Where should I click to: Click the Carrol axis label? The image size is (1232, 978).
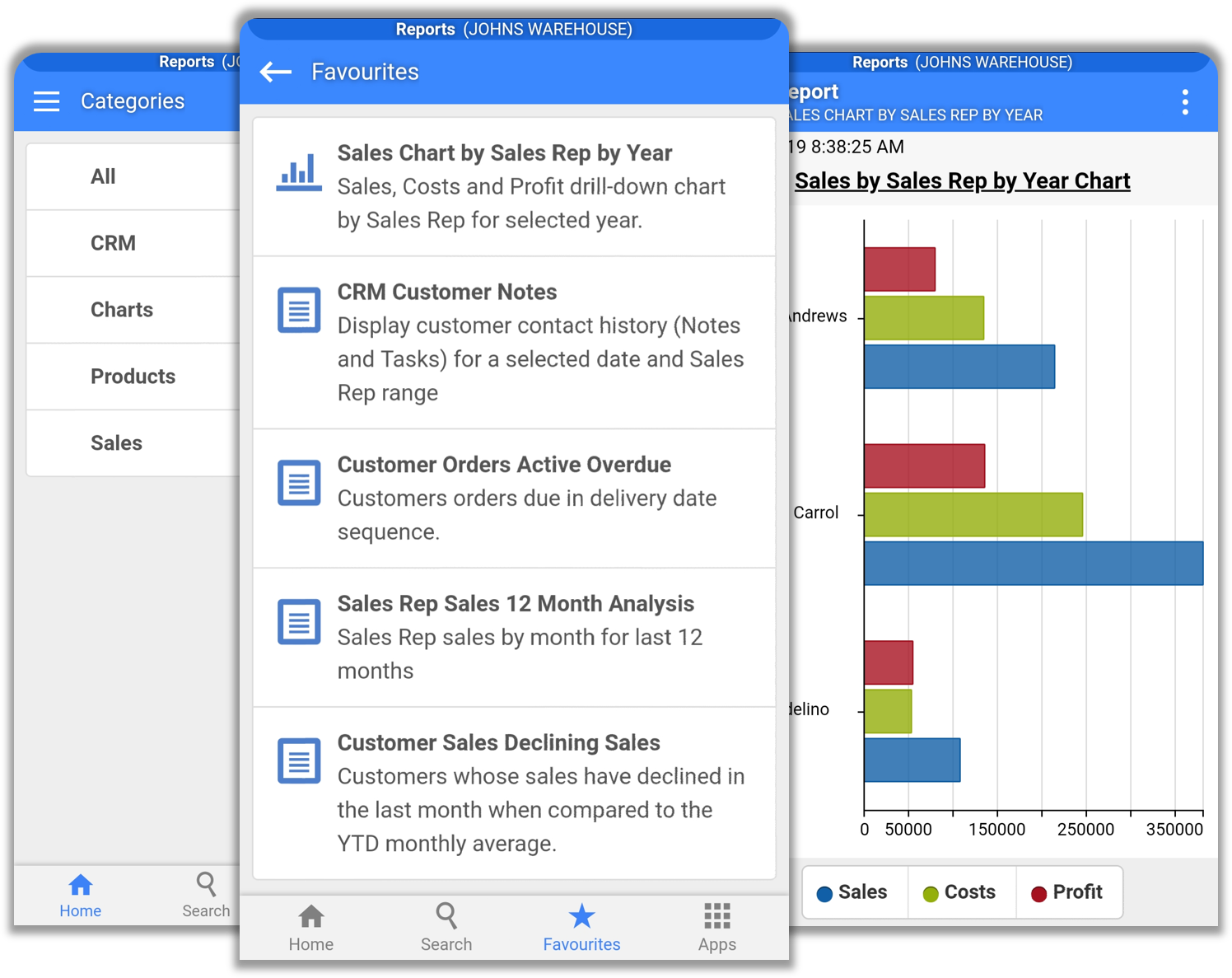[815, 512]
